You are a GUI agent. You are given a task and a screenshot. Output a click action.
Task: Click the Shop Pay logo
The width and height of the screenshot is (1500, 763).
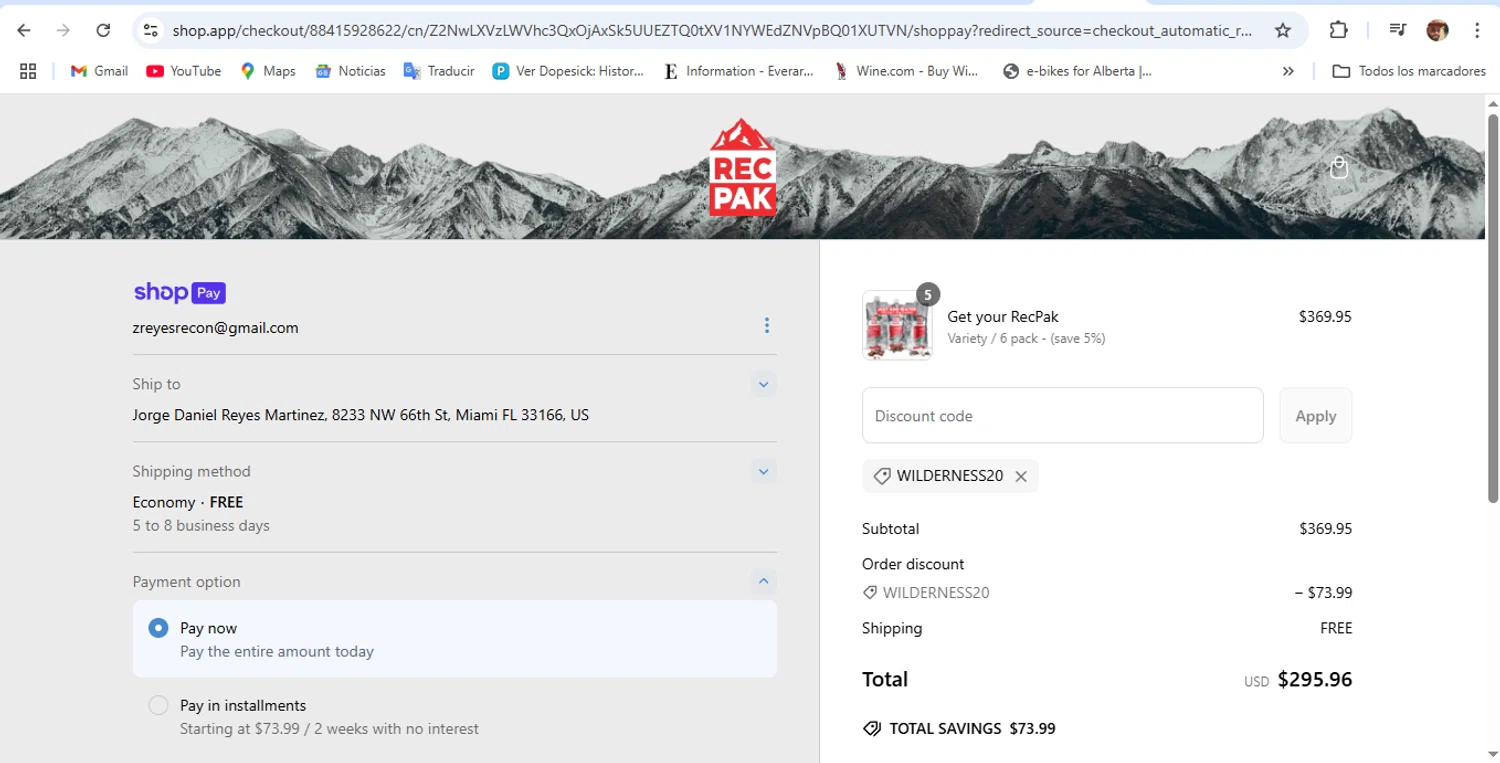click(x=180, y=292)
